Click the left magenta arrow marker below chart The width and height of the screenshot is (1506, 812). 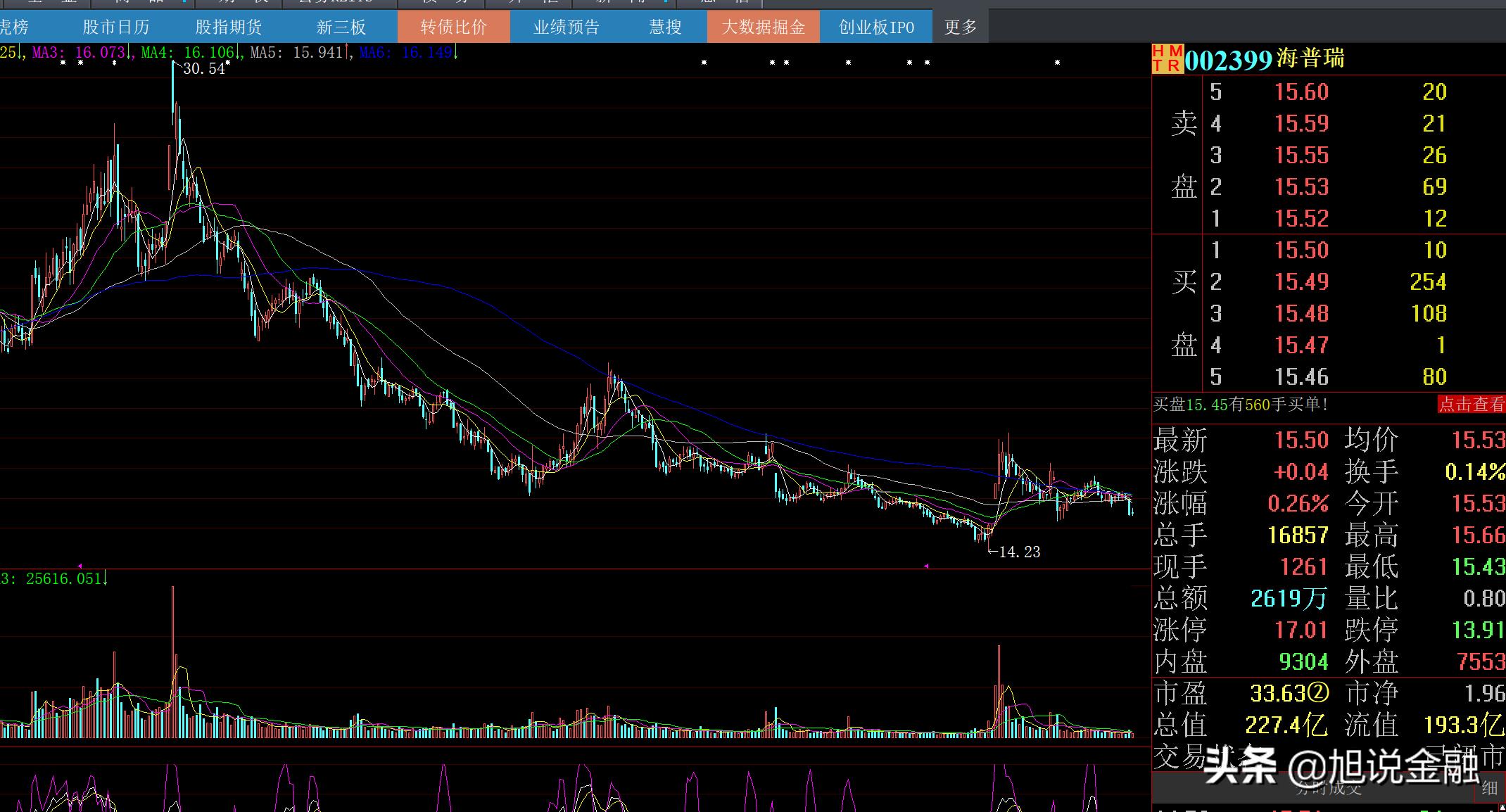[80, 566]
